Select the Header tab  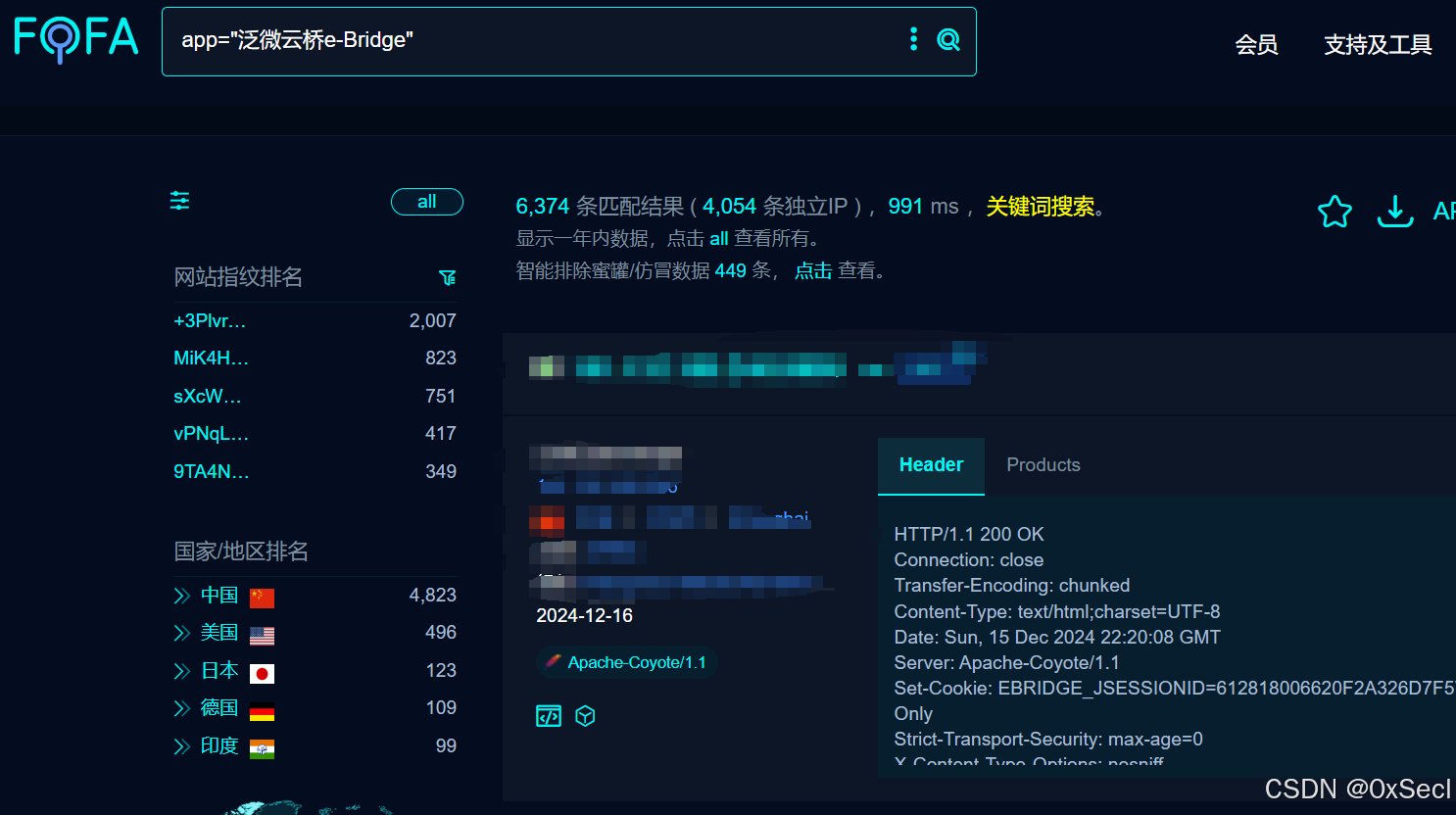pos(931,465)
